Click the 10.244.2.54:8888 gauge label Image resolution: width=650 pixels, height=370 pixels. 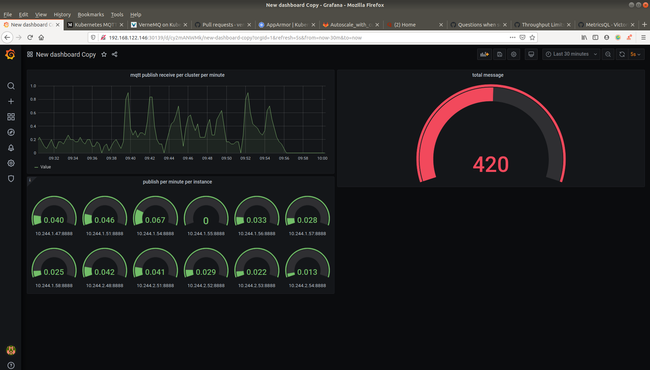(307, 285)
